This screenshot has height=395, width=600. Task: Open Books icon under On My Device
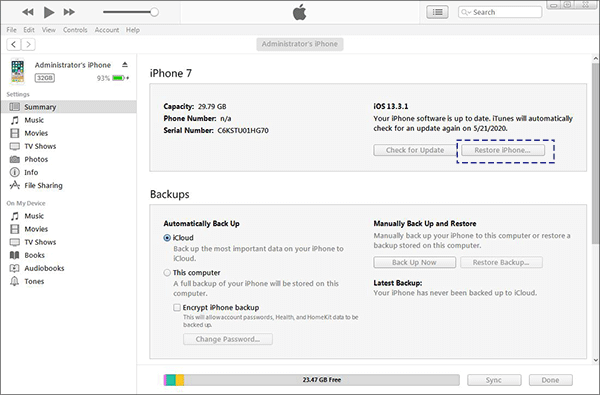tap(15, 255)
